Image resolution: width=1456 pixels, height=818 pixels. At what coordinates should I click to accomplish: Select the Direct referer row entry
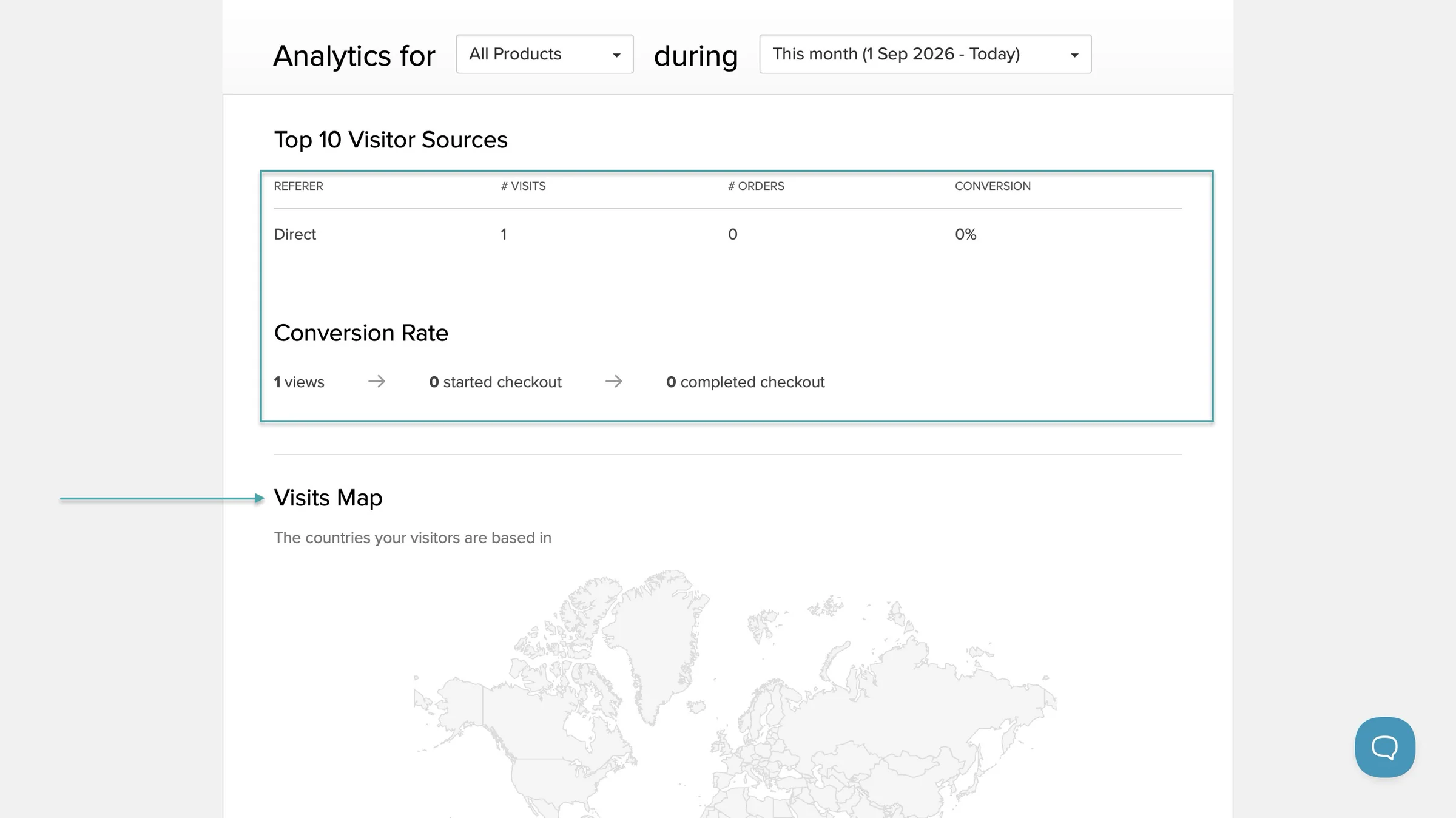tap(295, 234)
